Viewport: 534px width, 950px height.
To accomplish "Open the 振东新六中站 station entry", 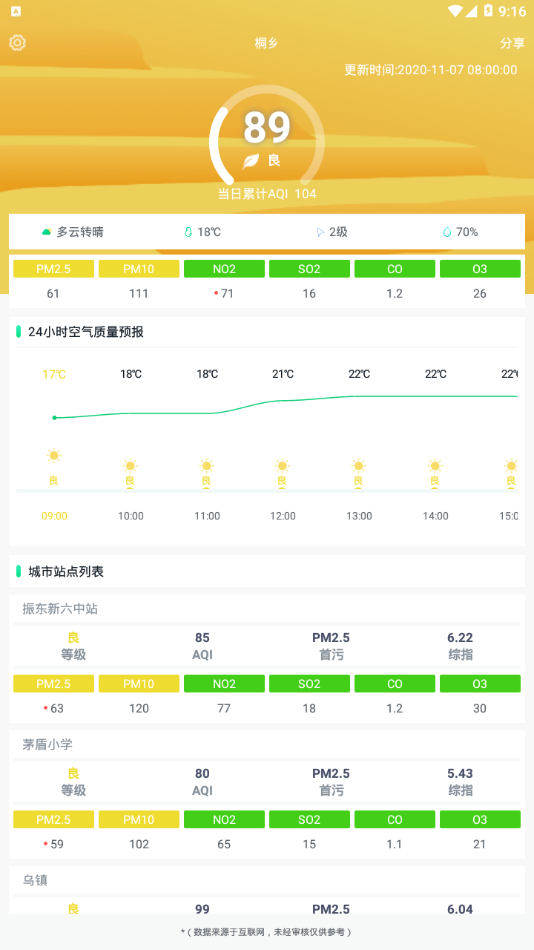I will tap(60, 609).
